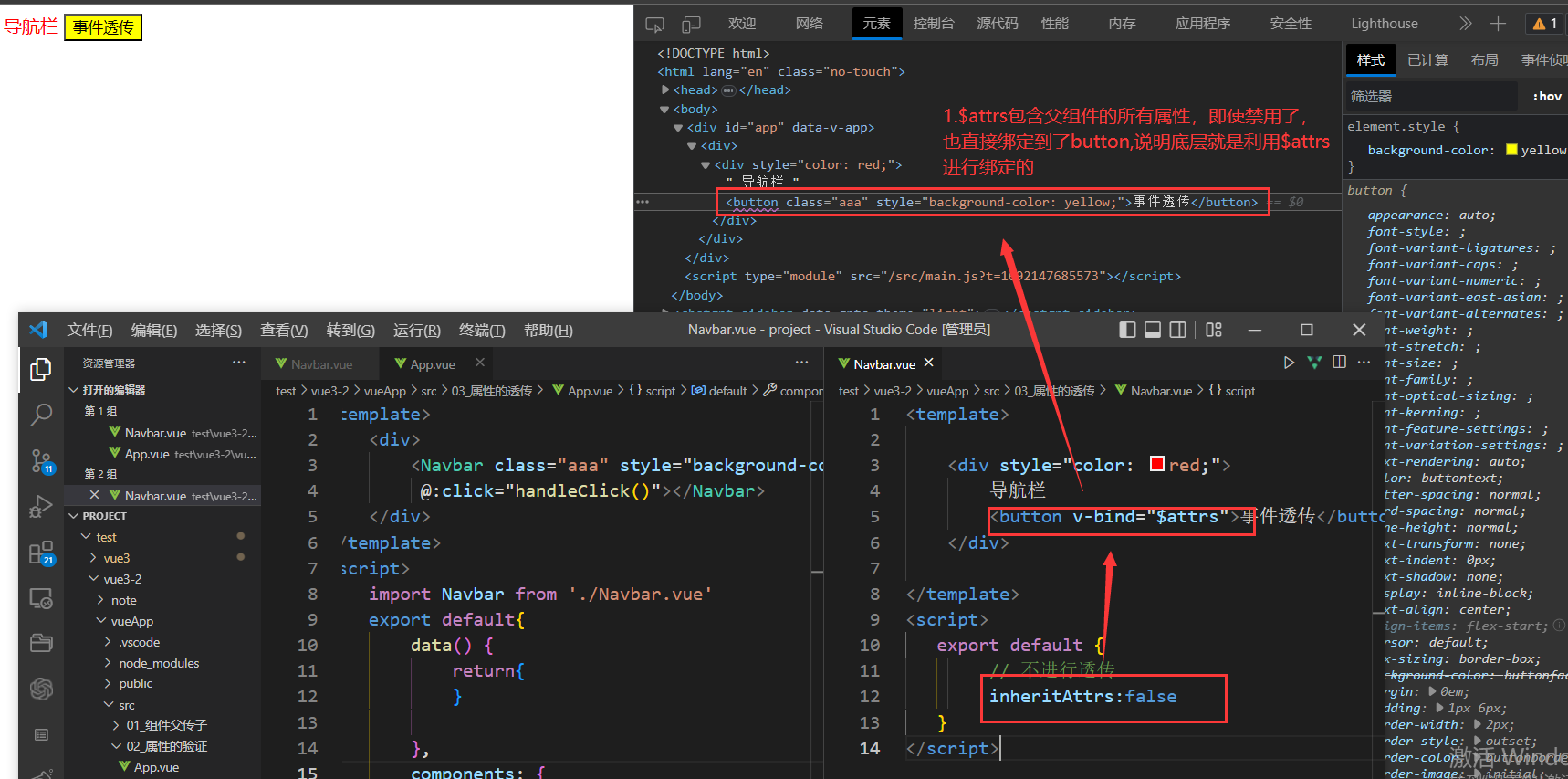Viewport: 1568px width, 779px height.
Task: Run the file with the play icon in editor
Action: [x=1289, y=363]
